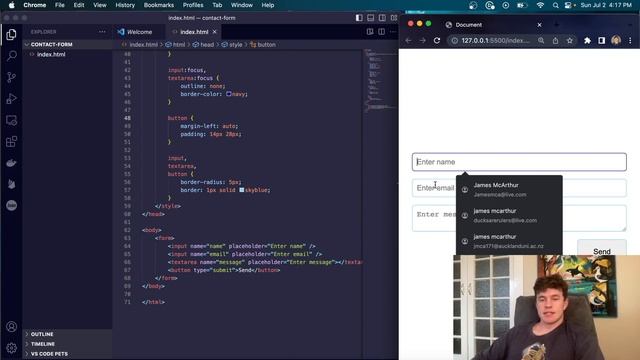Open the Extensions view
The height and width of the screenshot is (360, 640).
pyautogui.click(x=11, y=142)
